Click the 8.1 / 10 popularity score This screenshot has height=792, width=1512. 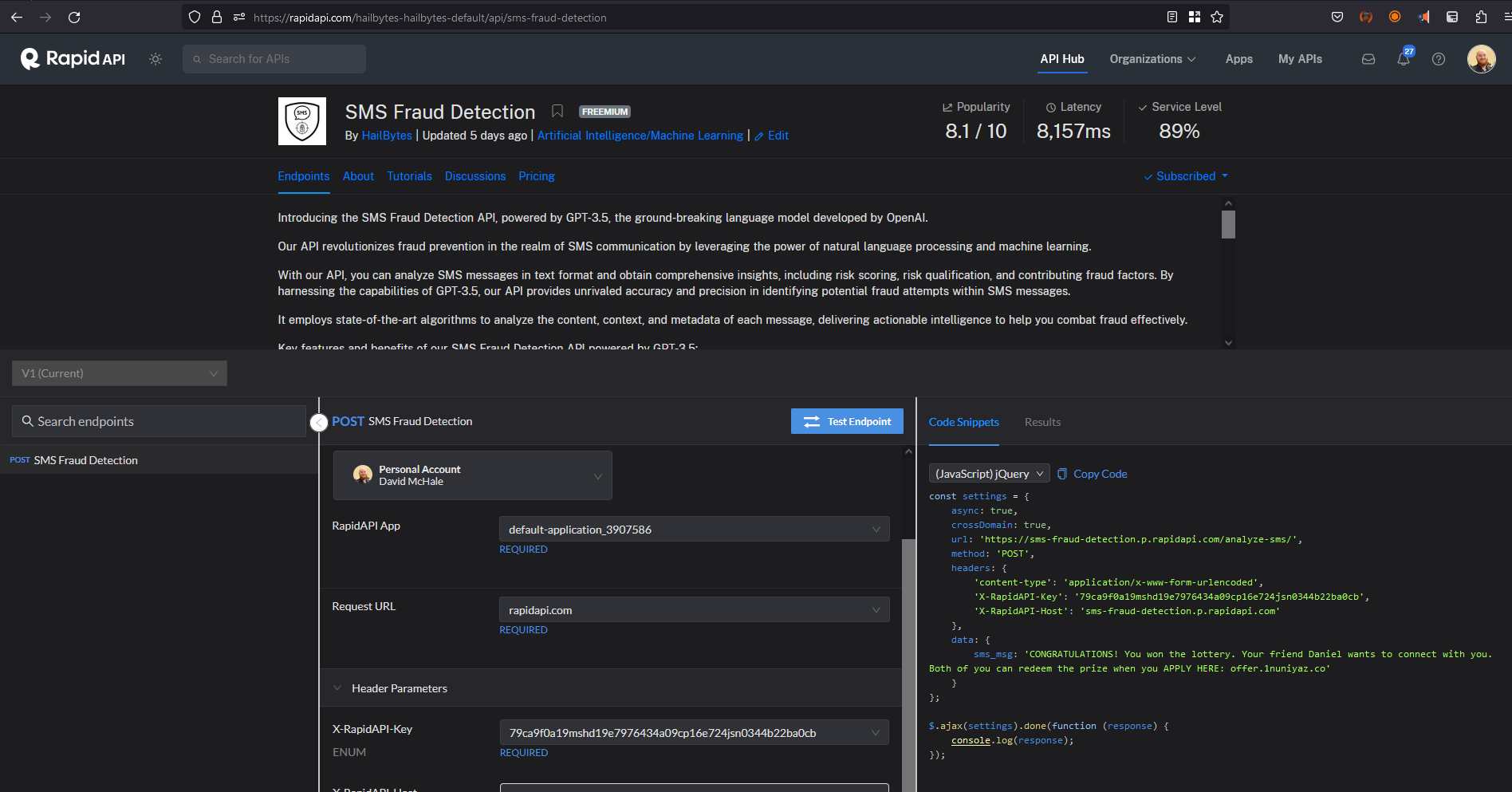coord(975,131)
